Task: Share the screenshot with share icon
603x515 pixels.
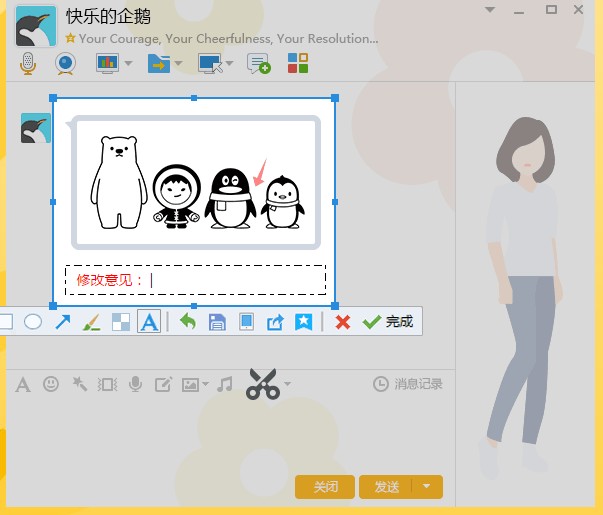Action: (x=275, y=322)
